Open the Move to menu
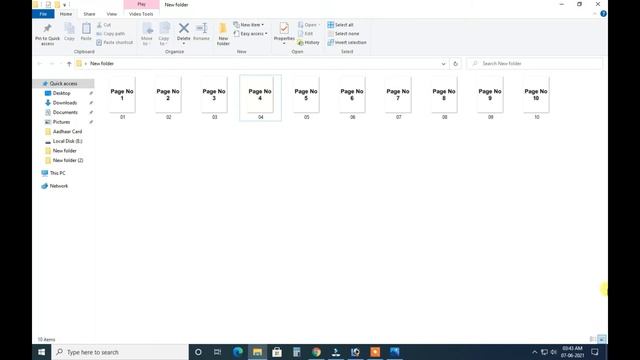640x360 pixels. tap(147, 34)
